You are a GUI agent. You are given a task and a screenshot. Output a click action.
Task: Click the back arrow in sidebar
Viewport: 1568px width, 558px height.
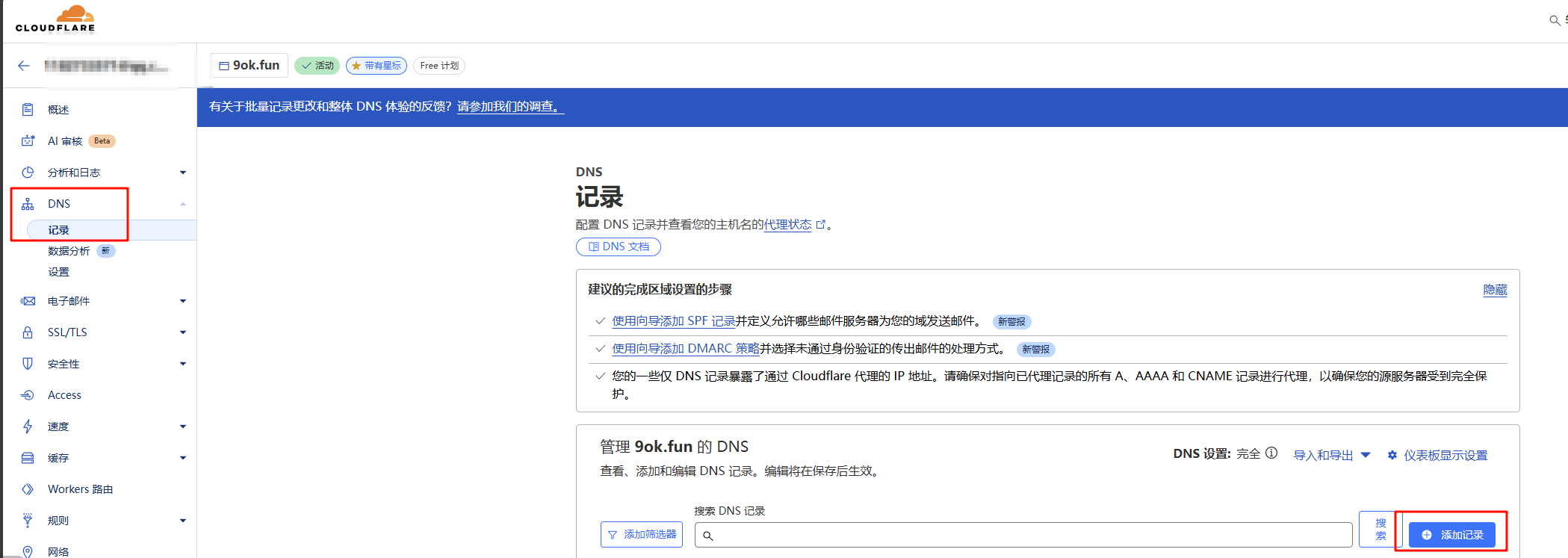(24, 66)
